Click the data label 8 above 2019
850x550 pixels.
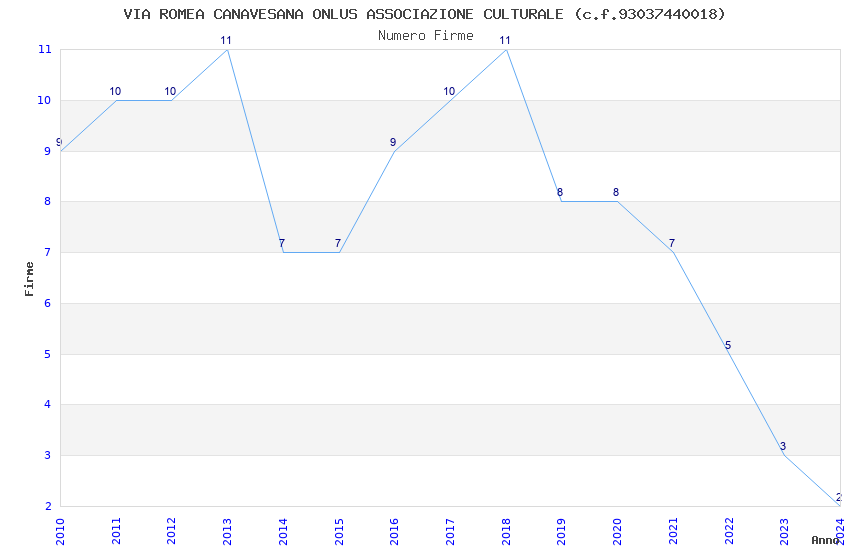pos(560,192)
